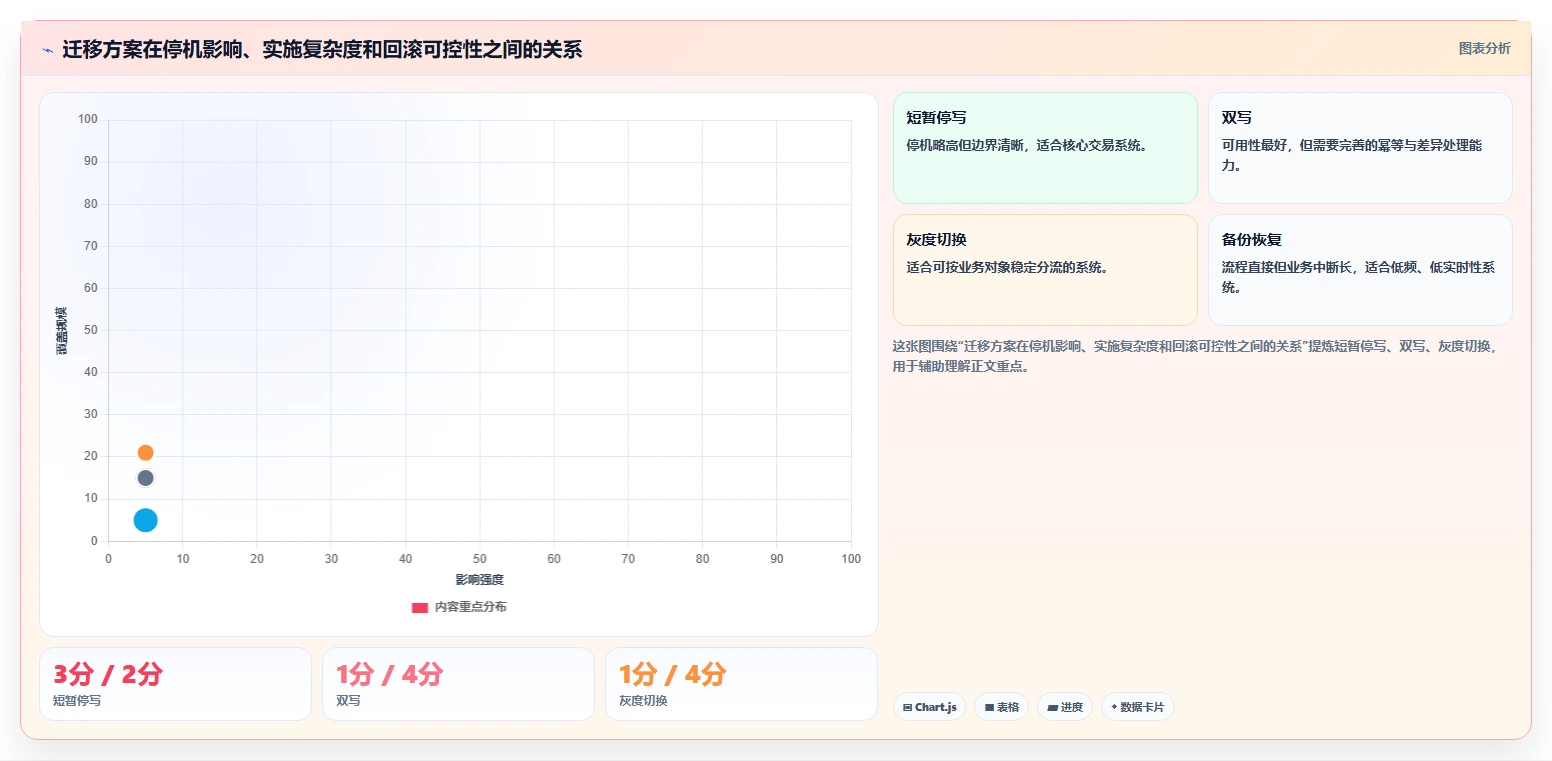Open the 灰度切换 info card
Image resolution: width=1552 pixels, height=761 pixels.
[1045, 270]
